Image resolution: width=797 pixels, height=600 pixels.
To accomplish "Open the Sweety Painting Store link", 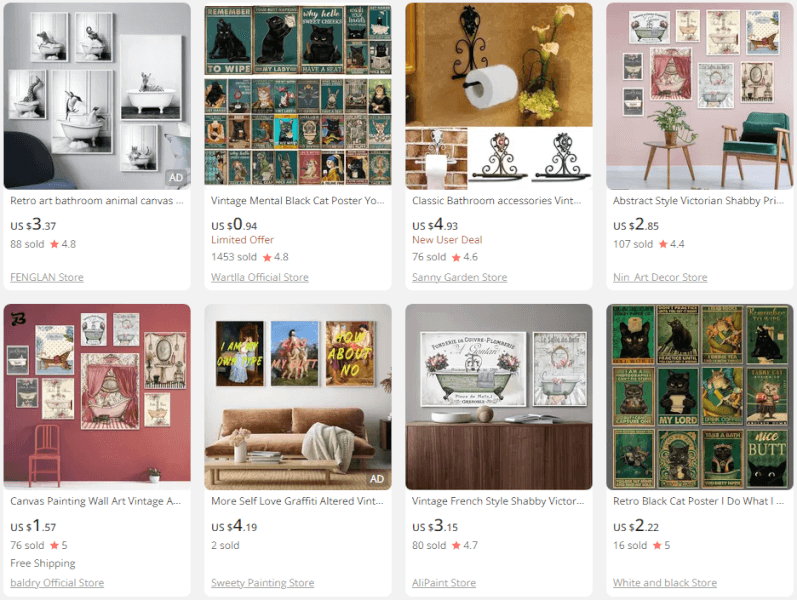I will tap(262, 583).
